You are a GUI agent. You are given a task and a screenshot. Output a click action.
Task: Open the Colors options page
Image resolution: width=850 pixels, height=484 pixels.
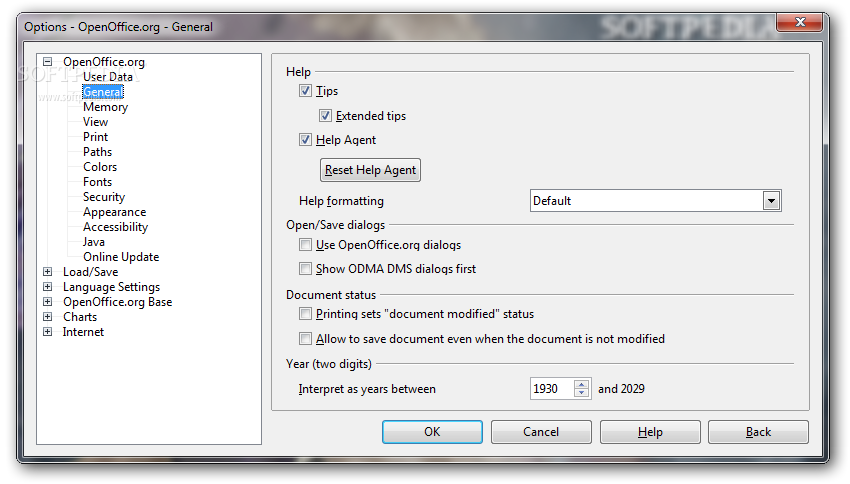(100, 167)
